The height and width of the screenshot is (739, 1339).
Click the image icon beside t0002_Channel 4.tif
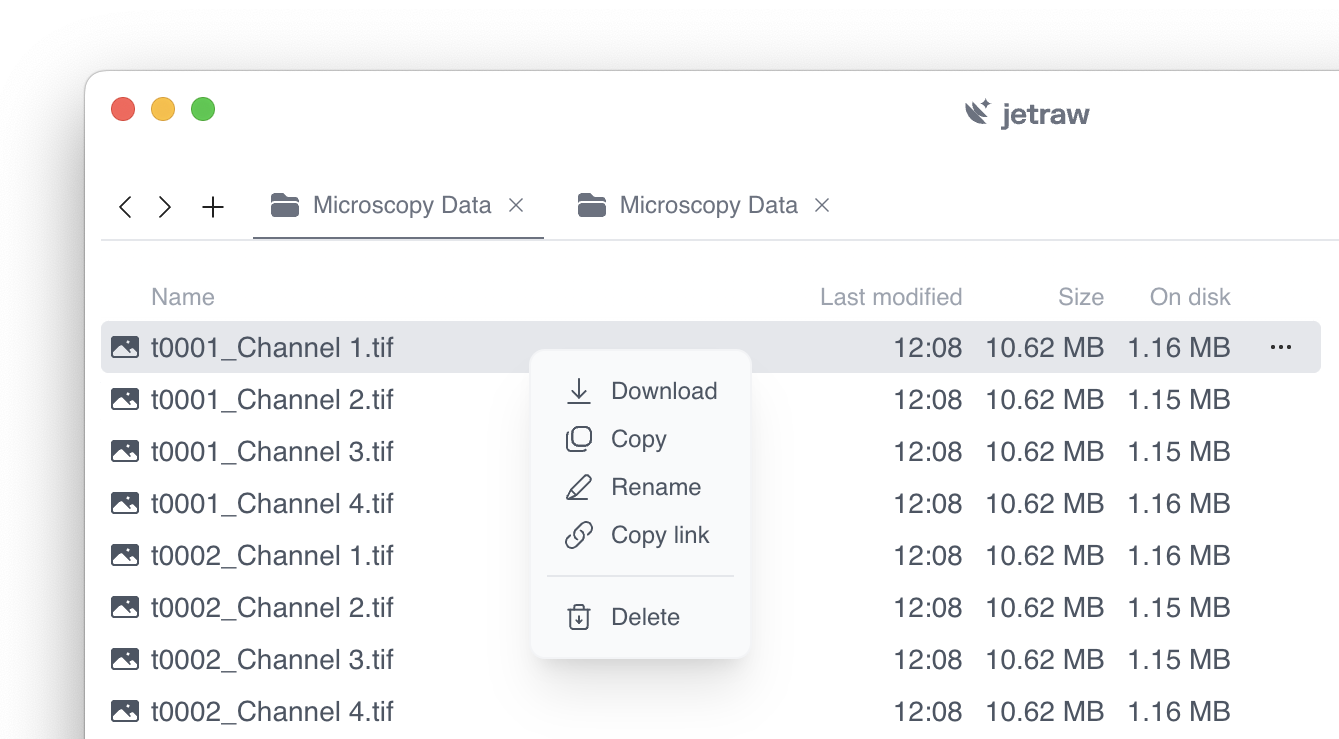[x=125, y=711]
